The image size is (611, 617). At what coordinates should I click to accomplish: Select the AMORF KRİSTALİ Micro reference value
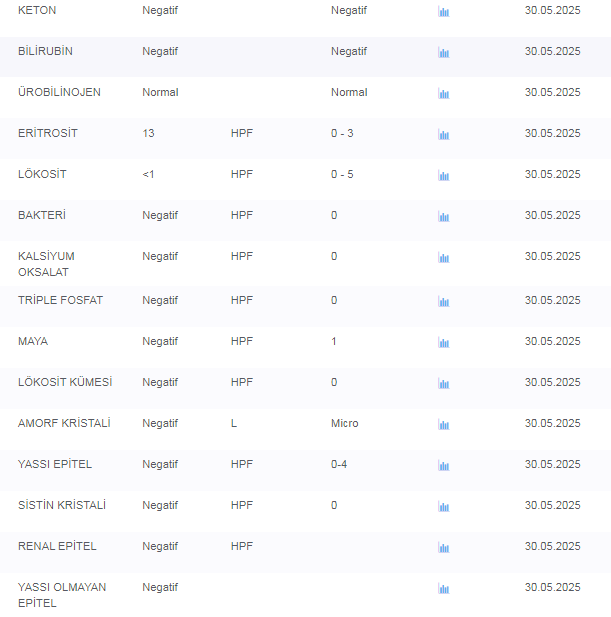[x=344, y=423]
